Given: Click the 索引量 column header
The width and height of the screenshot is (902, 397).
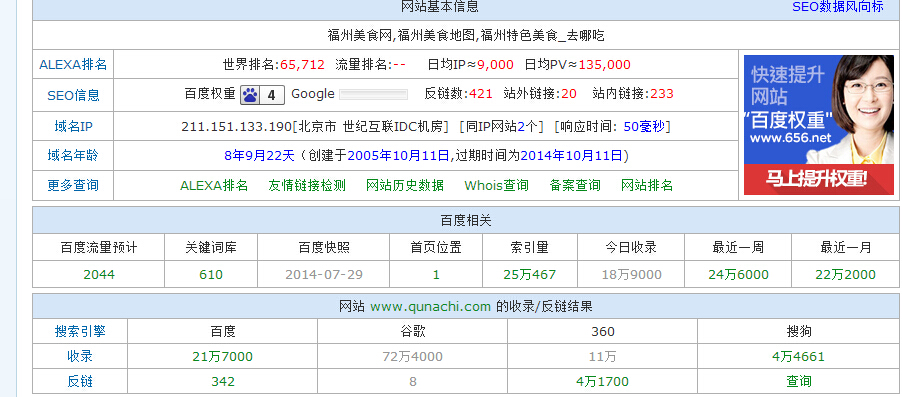Looking at the screenshot, I should [x=530, y=247].
